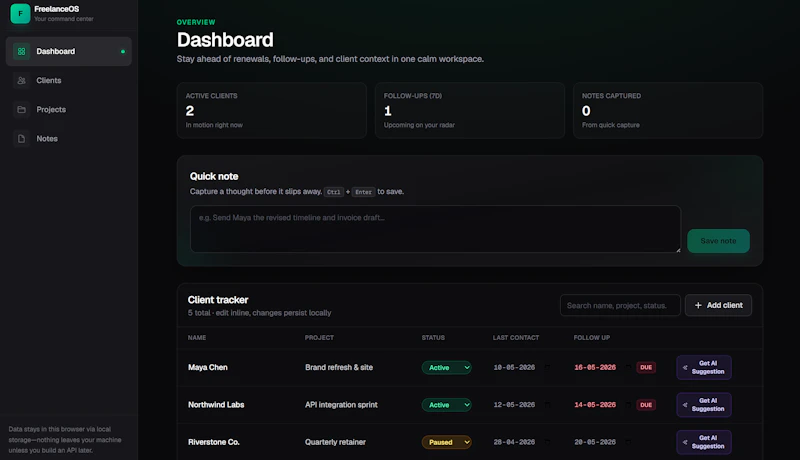
Task: Click the Client tracker heading
Action: [218, 300]
